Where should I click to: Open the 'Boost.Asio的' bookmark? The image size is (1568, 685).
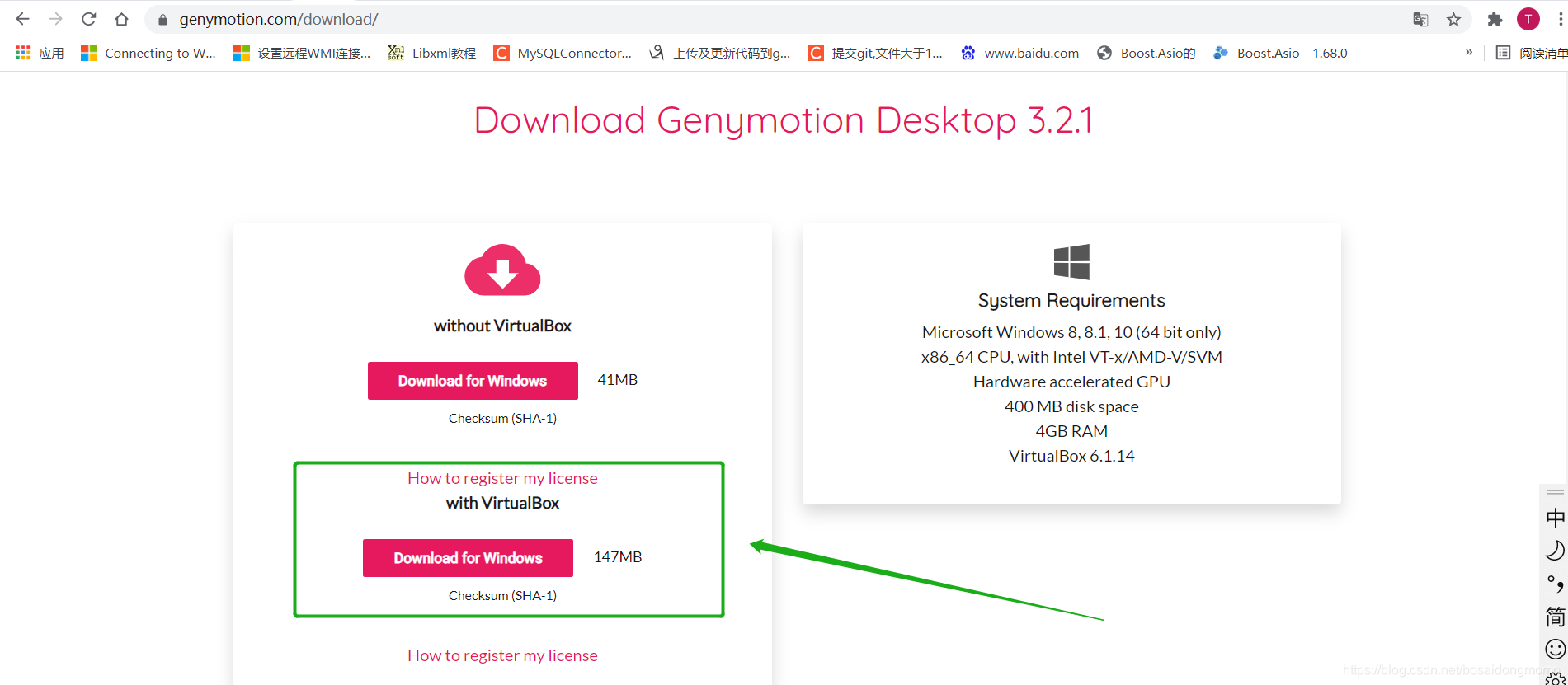[x=1146, y=53]
